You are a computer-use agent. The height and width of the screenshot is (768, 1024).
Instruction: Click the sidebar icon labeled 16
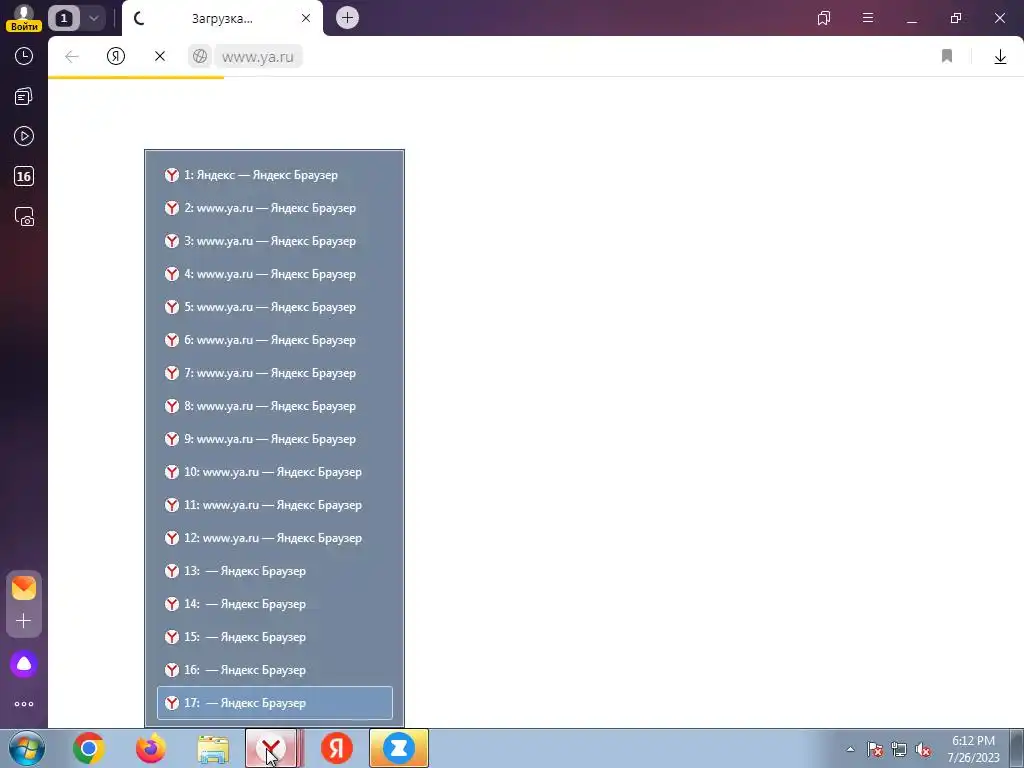click(24, 176)
